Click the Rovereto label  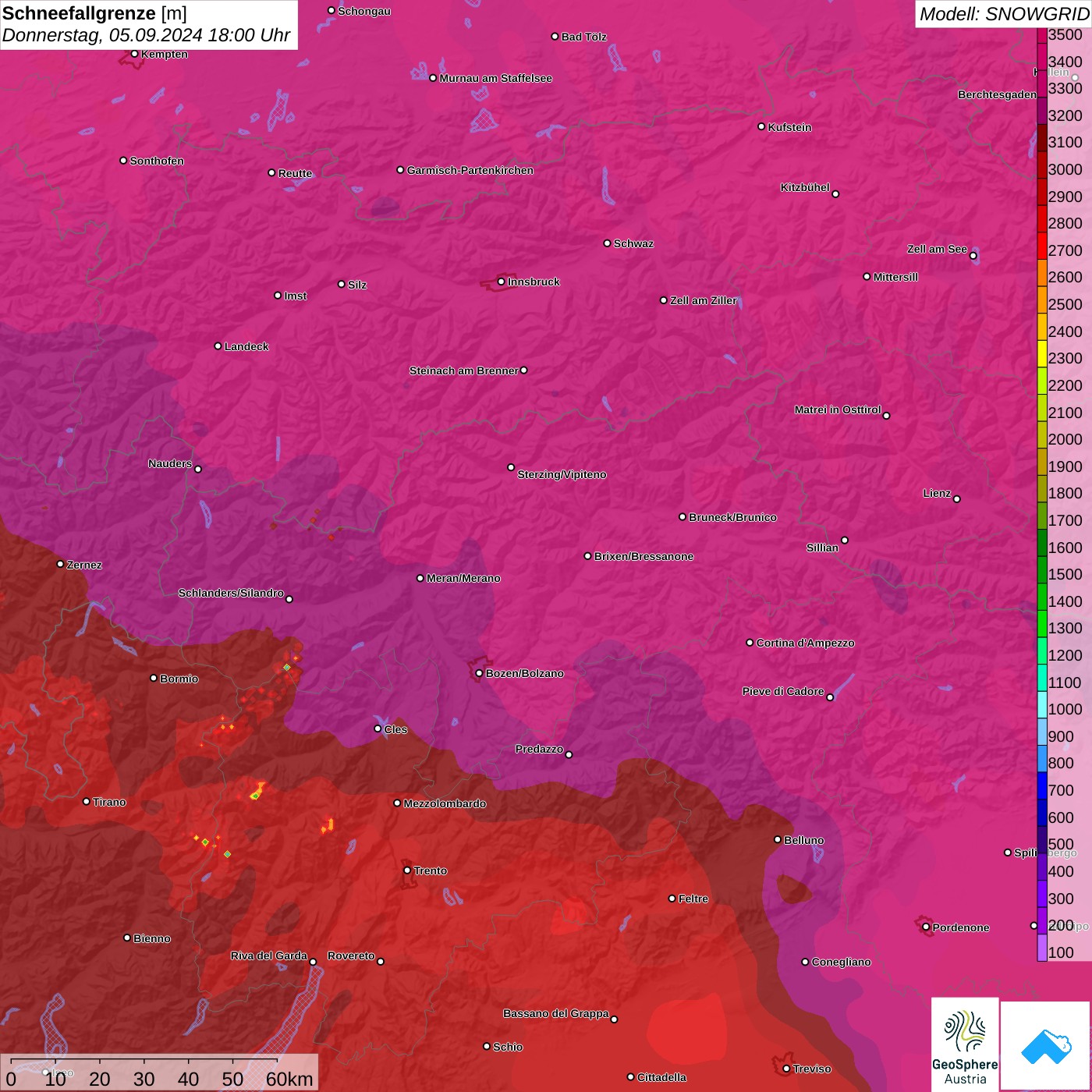tap(351, 955)
